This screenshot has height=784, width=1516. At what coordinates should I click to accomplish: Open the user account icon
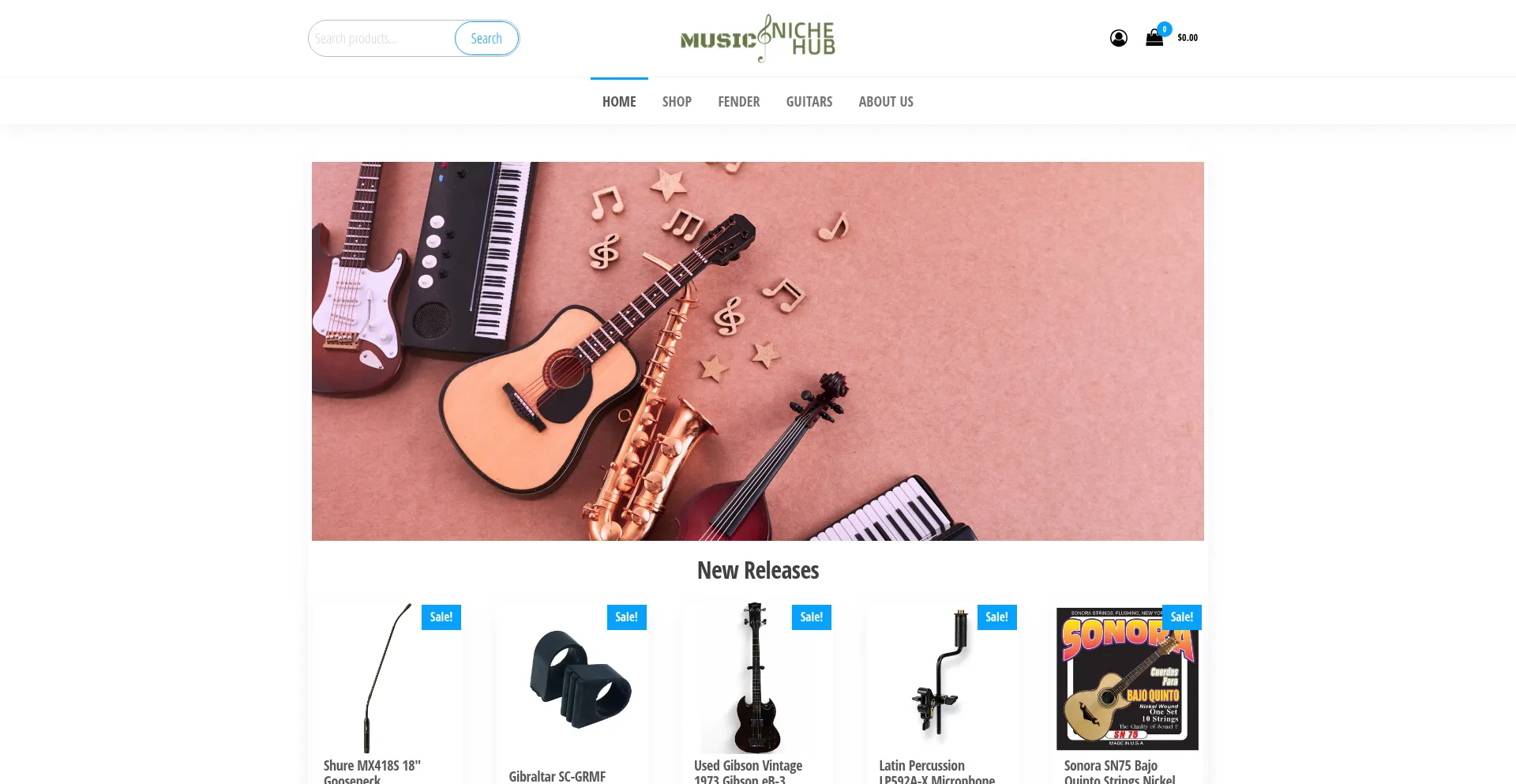click(x=1118, y=38)
